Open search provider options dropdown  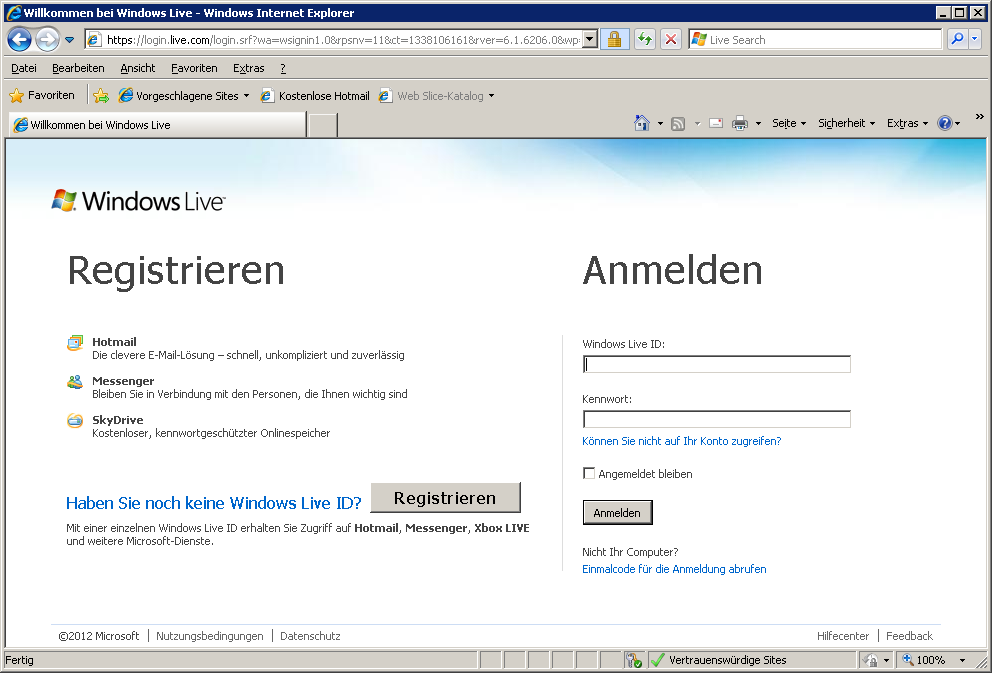tap(975, 39)
